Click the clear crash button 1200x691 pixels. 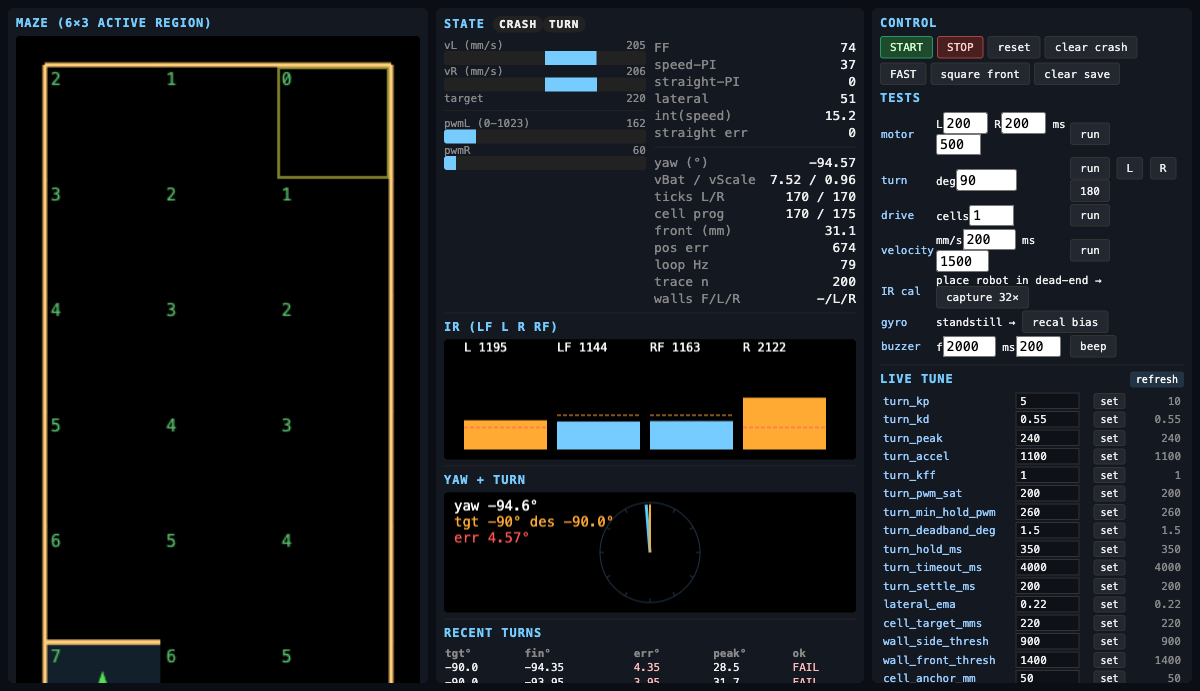[x=1091, y=47]
